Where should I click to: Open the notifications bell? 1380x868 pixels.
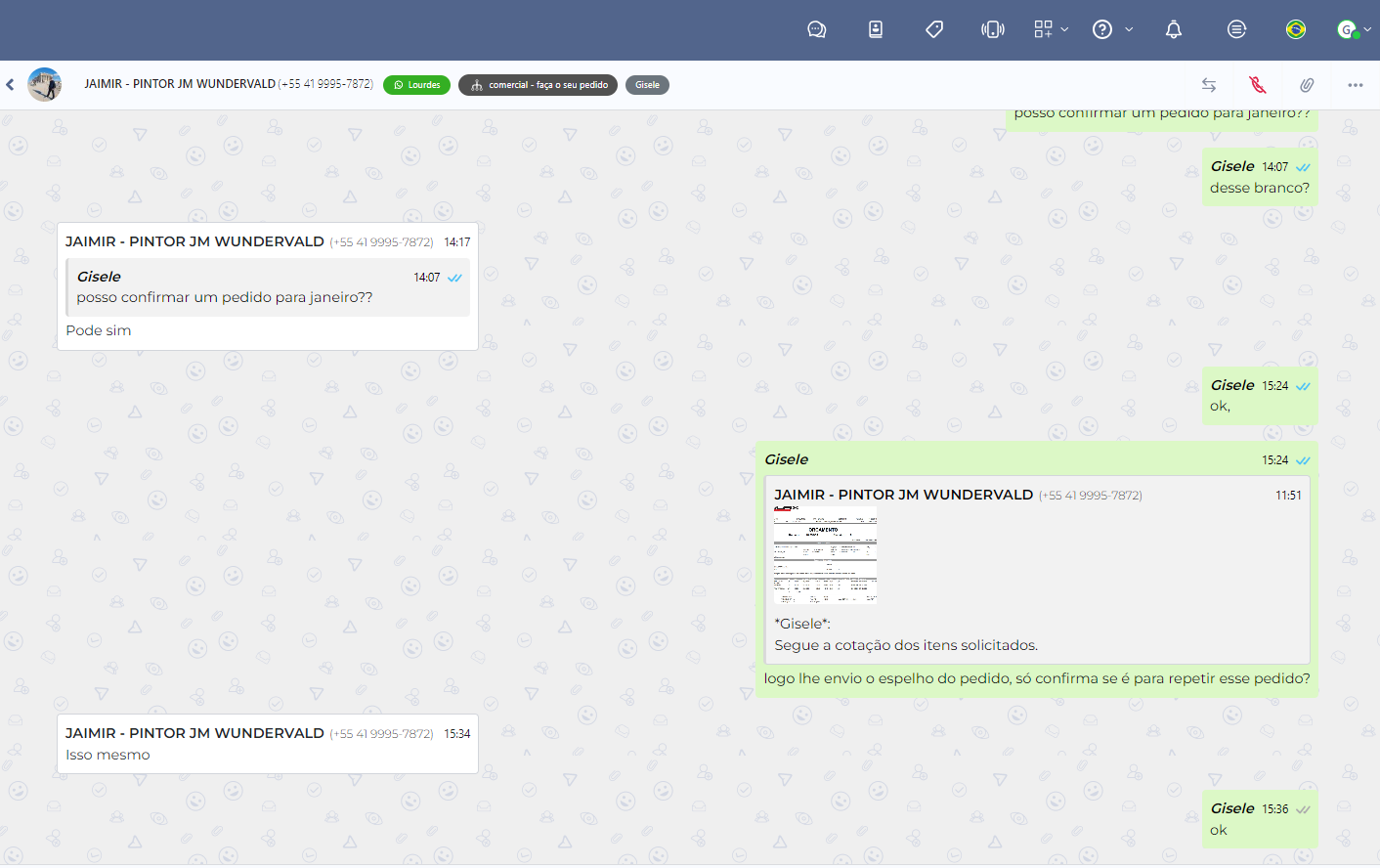(x=1174, y=29)
